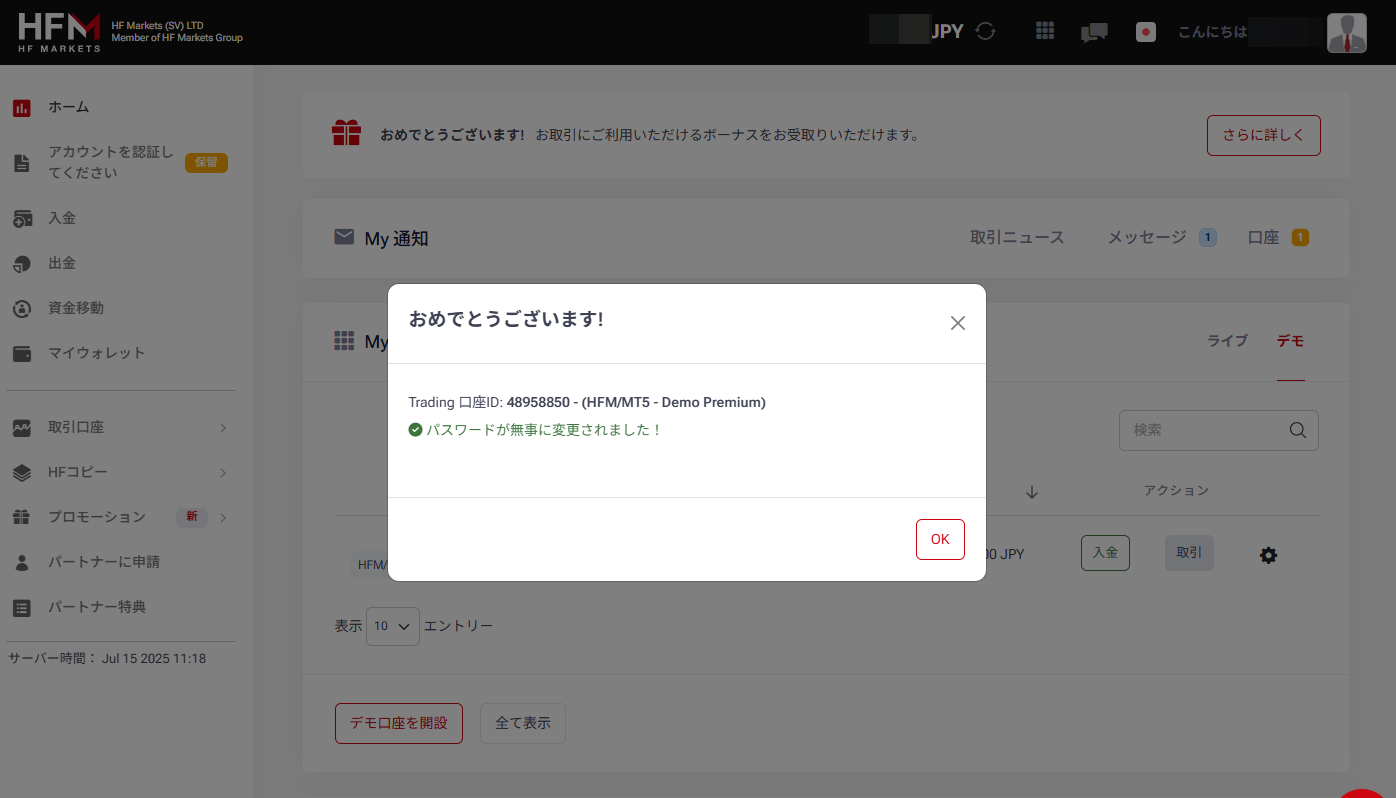Click the さらに詳しく button
The width and height of the screenshot is (1396, 798).
click(1264, 135)
